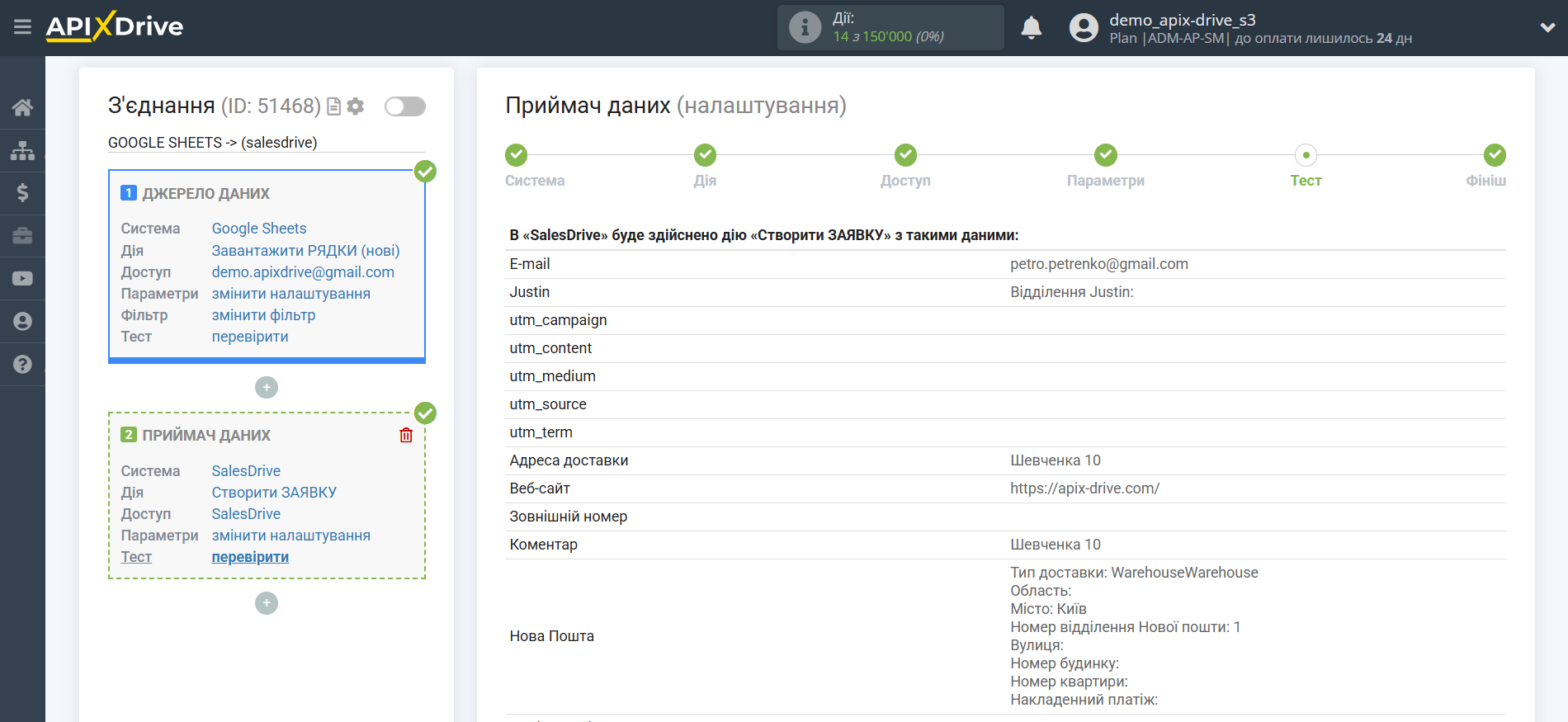
Task: Open demo.apixdrive@gmail.com access link
Action: click(x=303, y=271)
